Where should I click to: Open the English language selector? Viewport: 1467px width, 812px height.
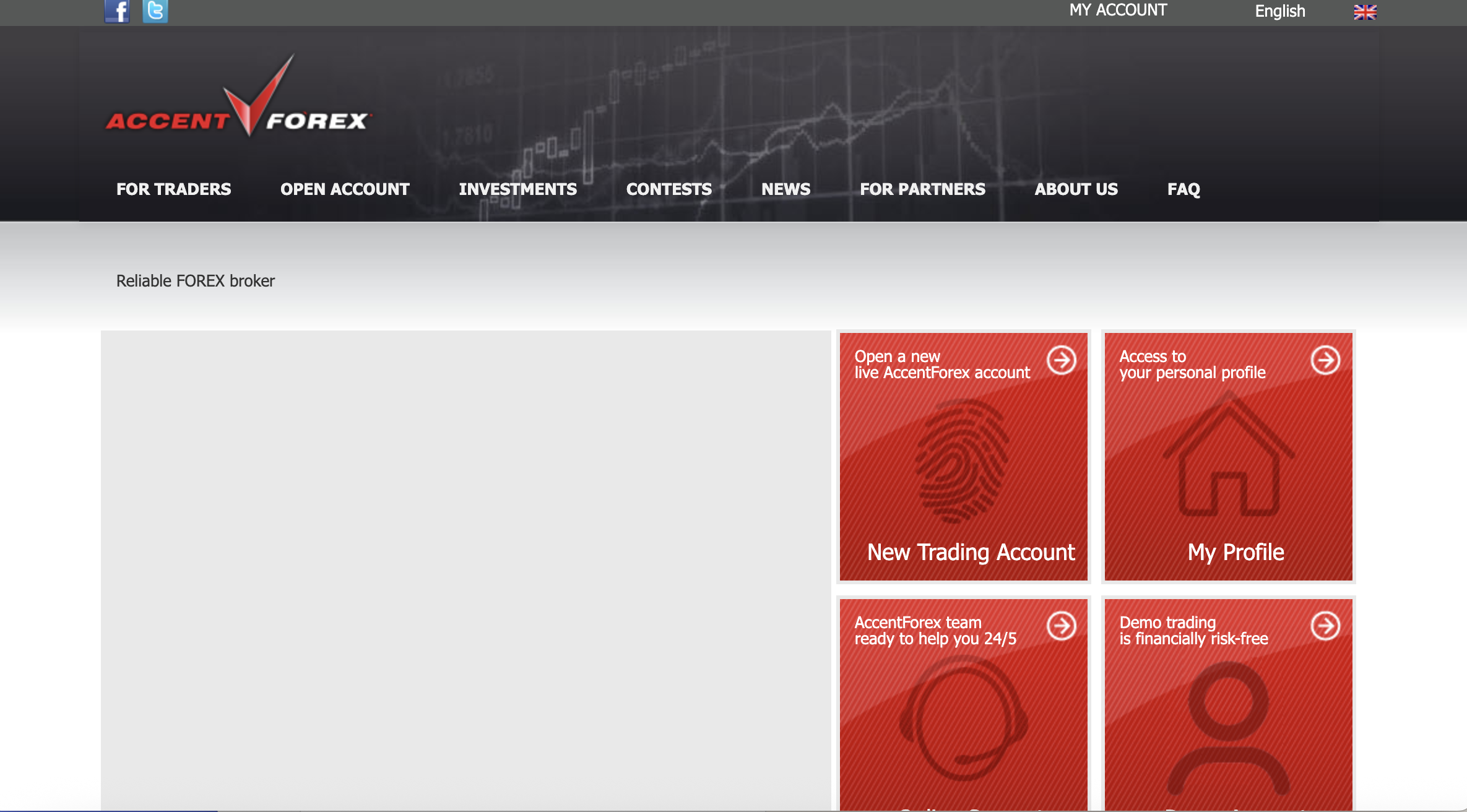[x=1279, y=11]
